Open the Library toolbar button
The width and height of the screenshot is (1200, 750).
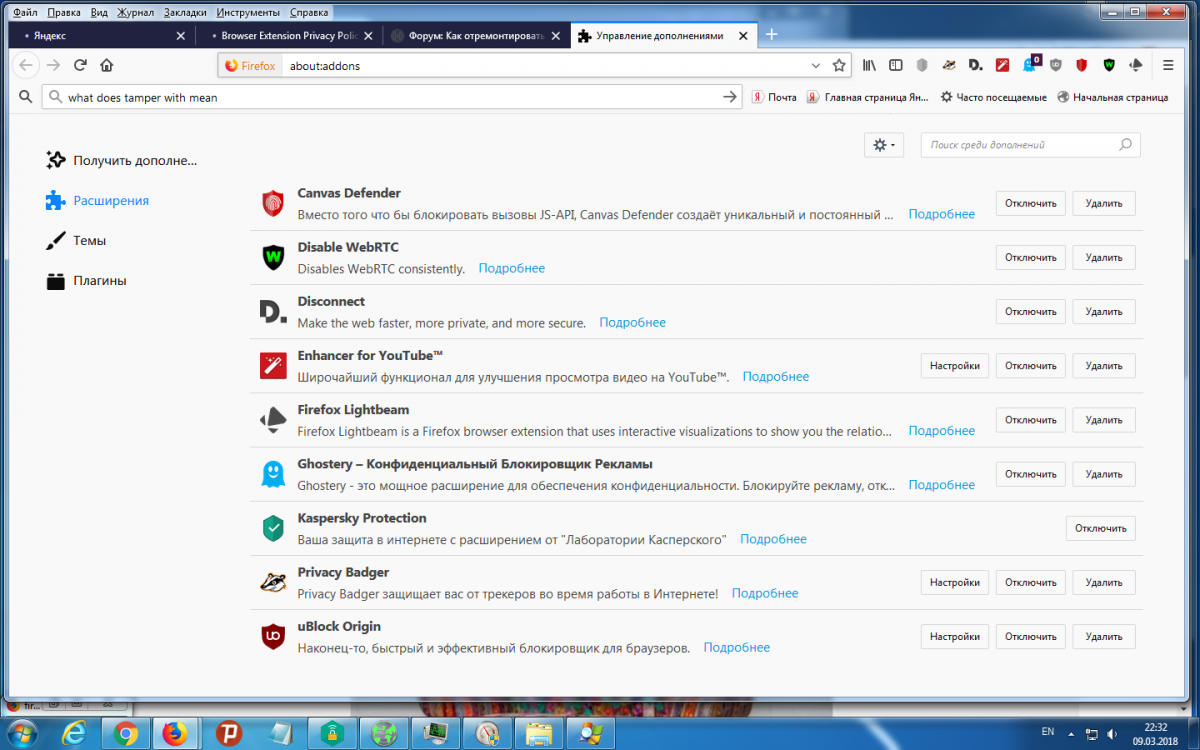[x=869, y=65]
